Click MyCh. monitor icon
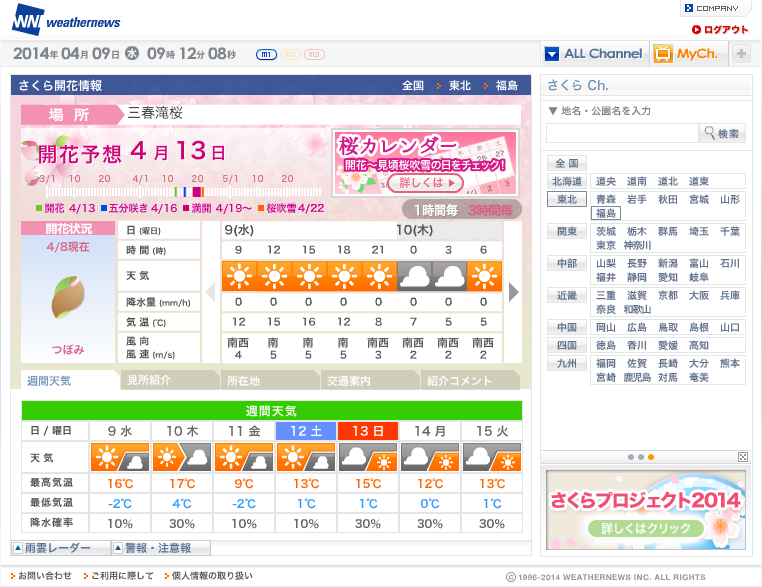This screenshot has width=762, height=587. [x=663, y=54]
